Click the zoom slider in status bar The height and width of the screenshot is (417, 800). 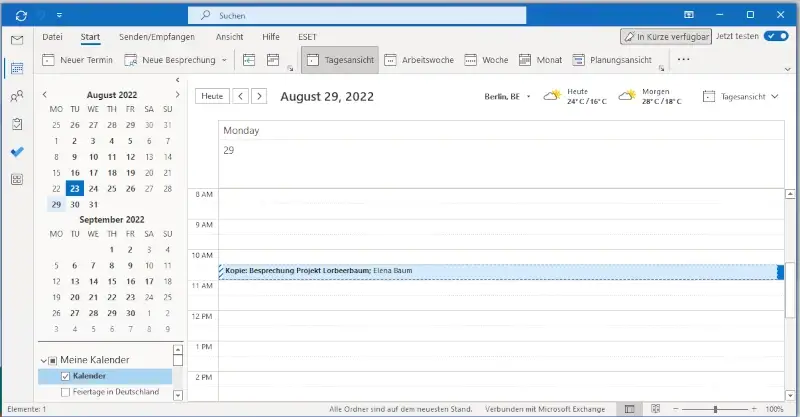pos(714,410)
